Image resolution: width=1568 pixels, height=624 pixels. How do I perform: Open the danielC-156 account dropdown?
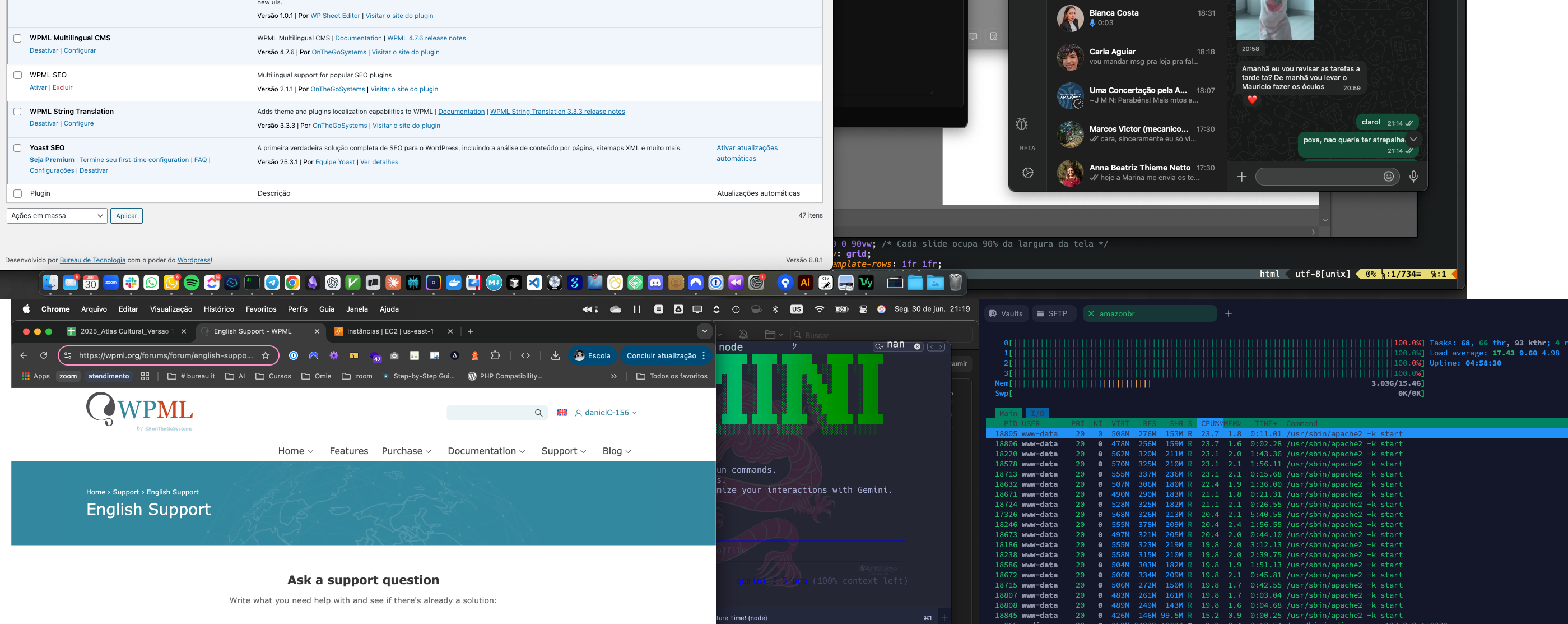606,413
